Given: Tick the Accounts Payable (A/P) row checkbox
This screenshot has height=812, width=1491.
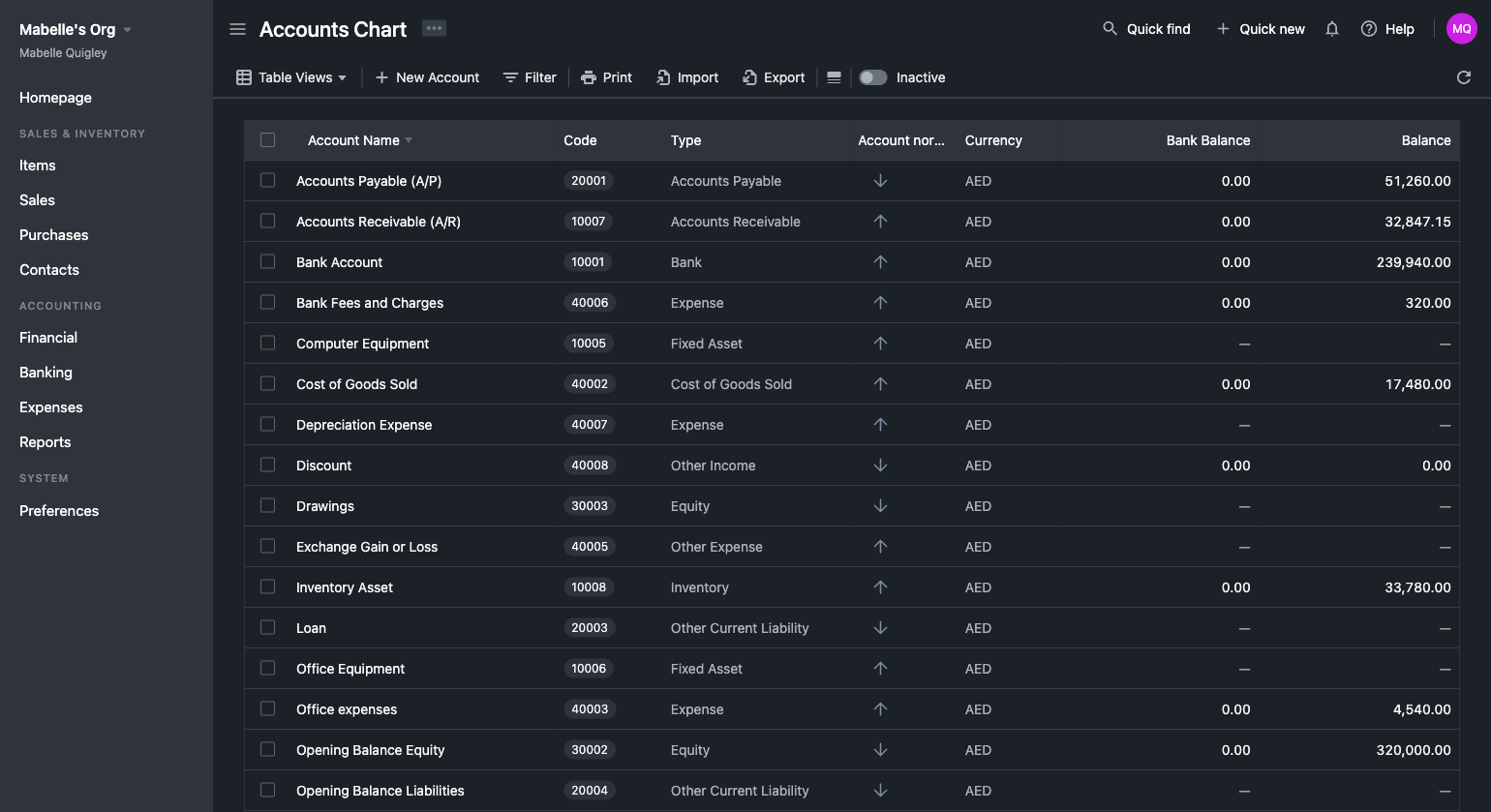Looking at the screenshot, I should point(268,181).
